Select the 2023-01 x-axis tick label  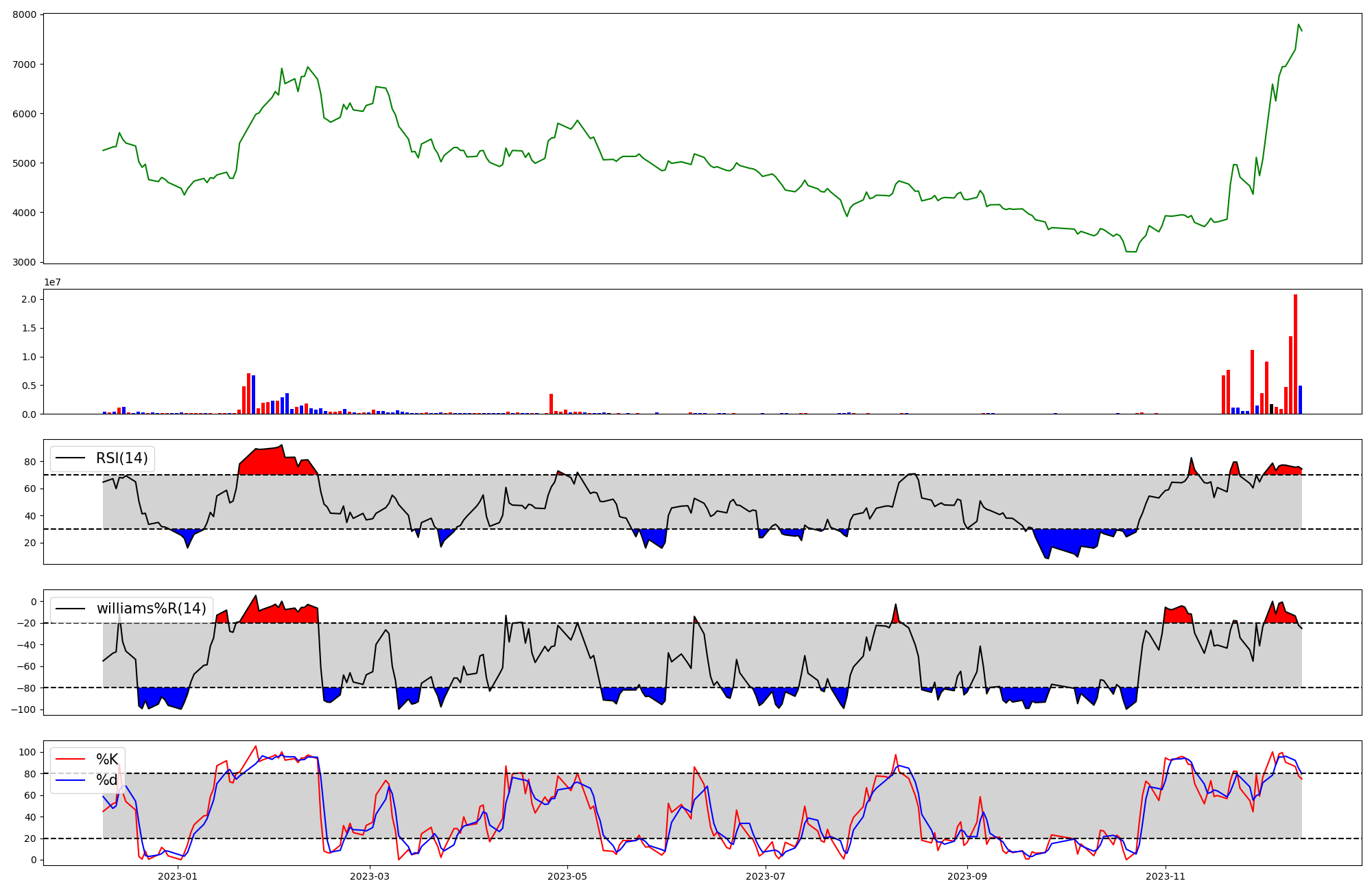[x=178, y=876]
